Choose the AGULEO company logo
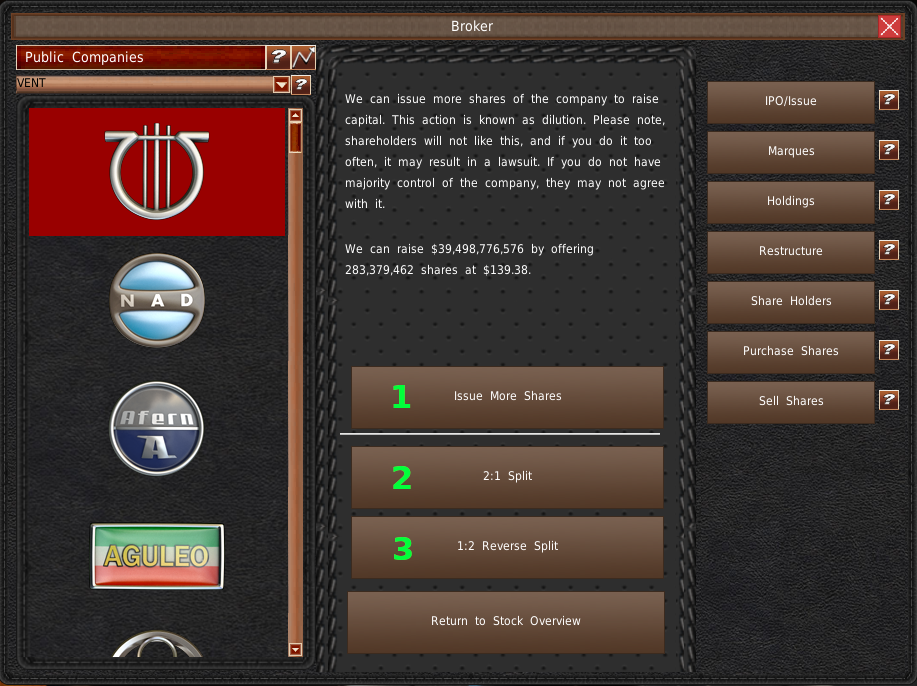917x686 pixels. point(157,556)
